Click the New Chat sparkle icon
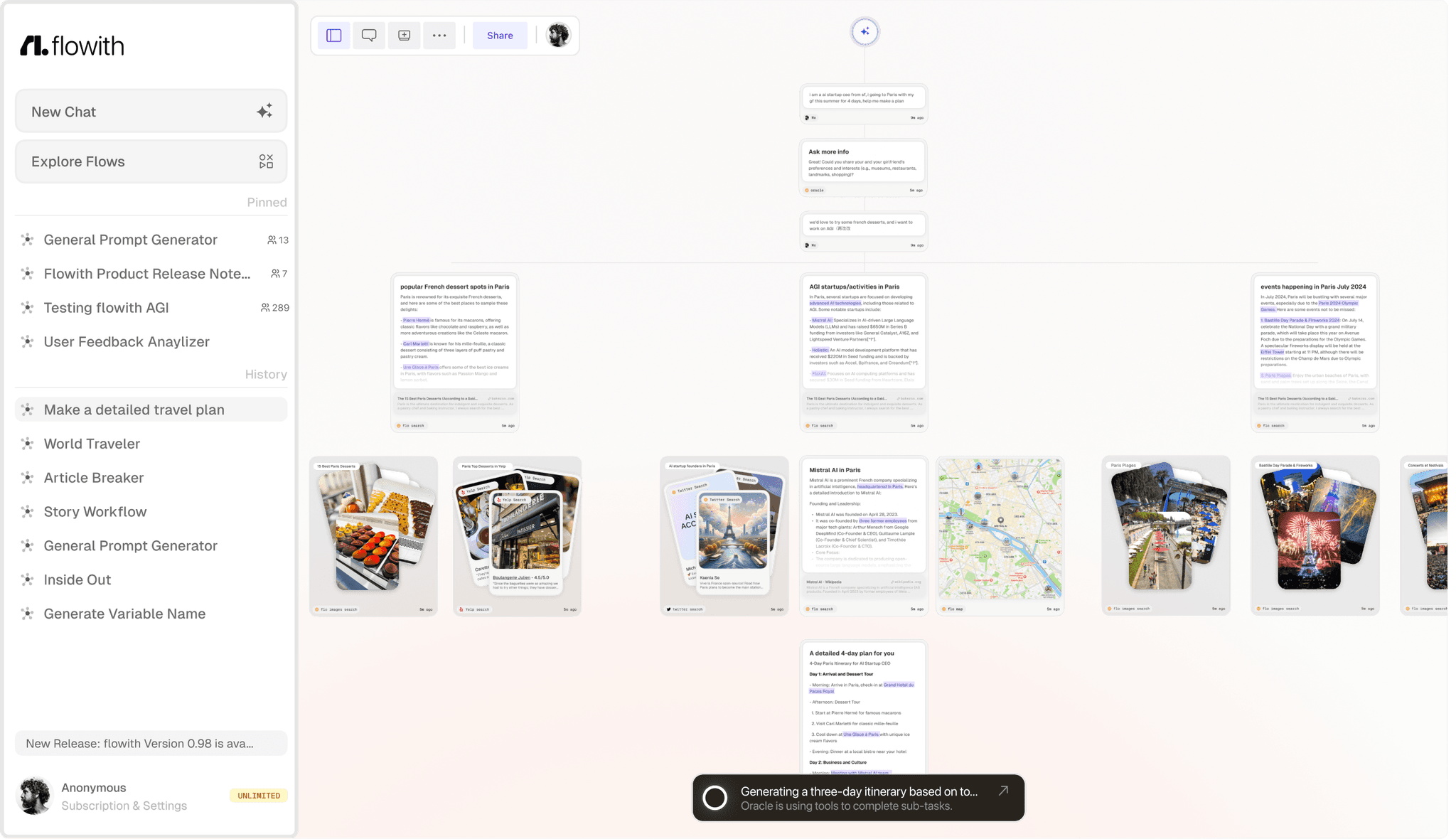 264,111
